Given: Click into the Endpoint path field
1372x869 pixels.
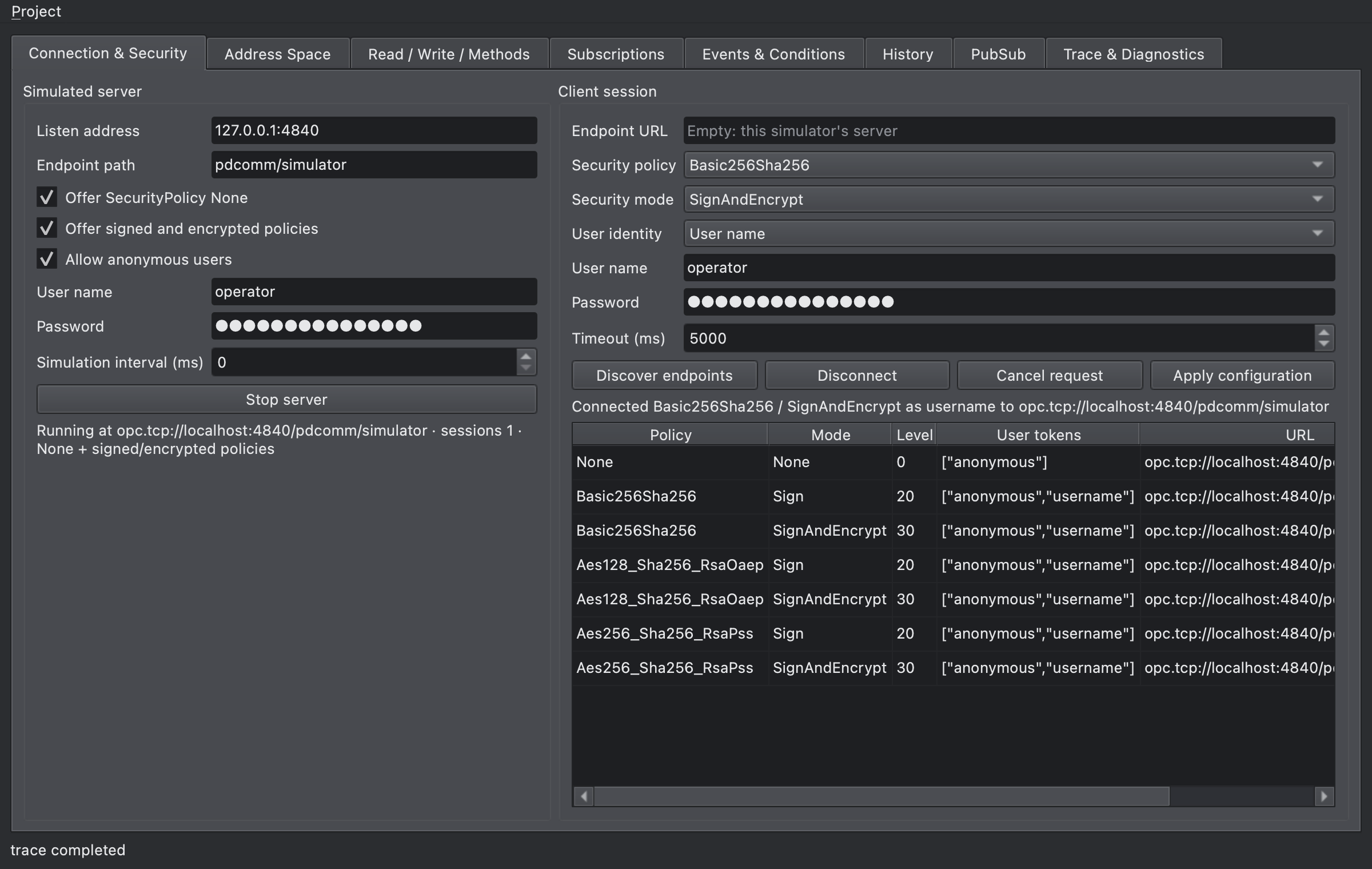Looking at the screenshot, I should (374, 165).
